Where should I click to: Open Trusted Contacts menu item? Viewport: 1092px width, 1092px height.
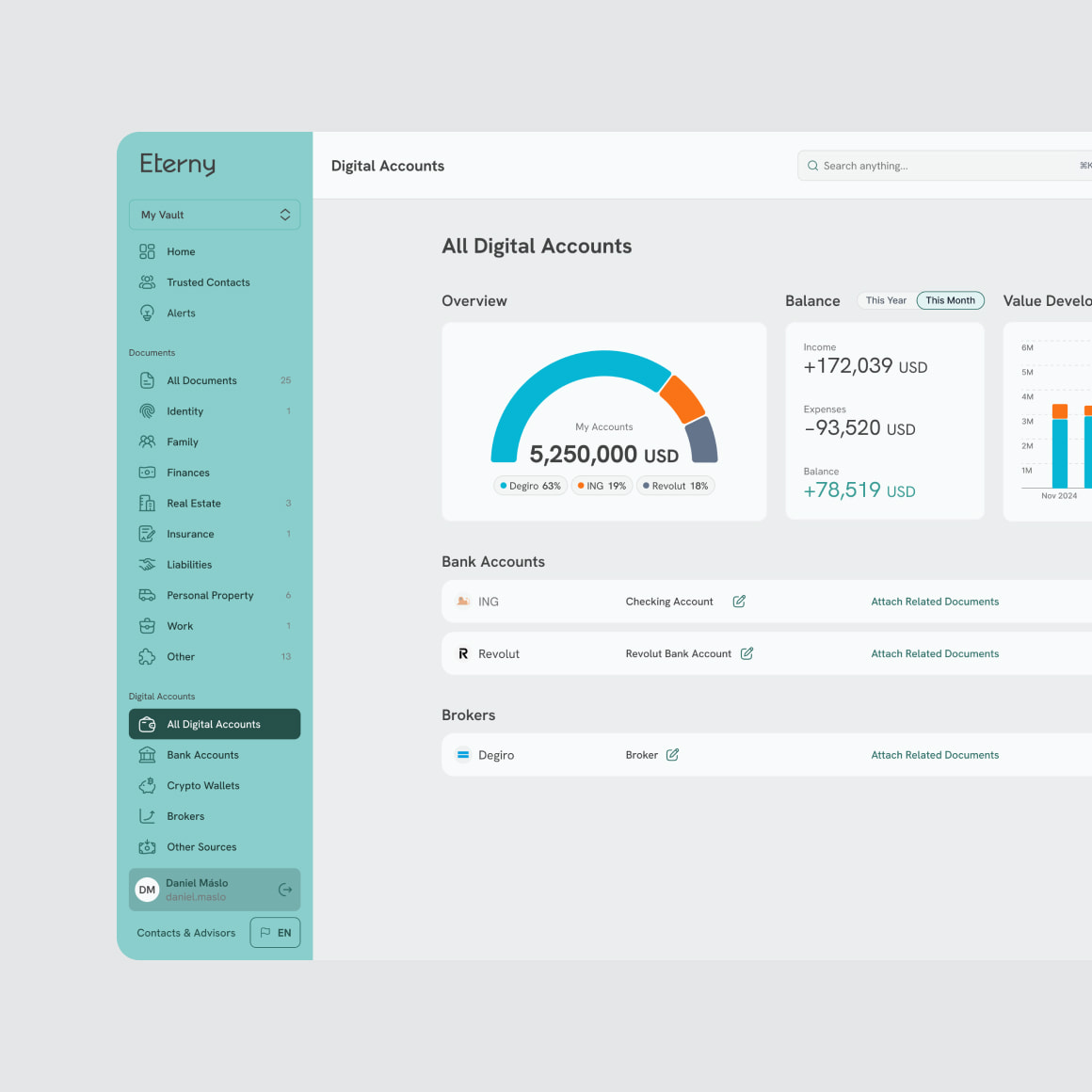[215, 282]
